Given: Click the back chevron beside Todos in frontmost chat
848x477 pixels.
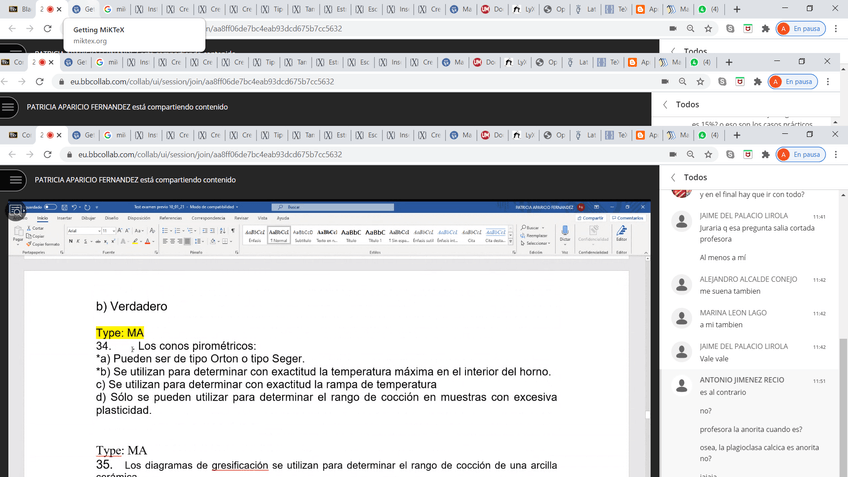Looking at the screenshot, I should (x=665, y=177).
